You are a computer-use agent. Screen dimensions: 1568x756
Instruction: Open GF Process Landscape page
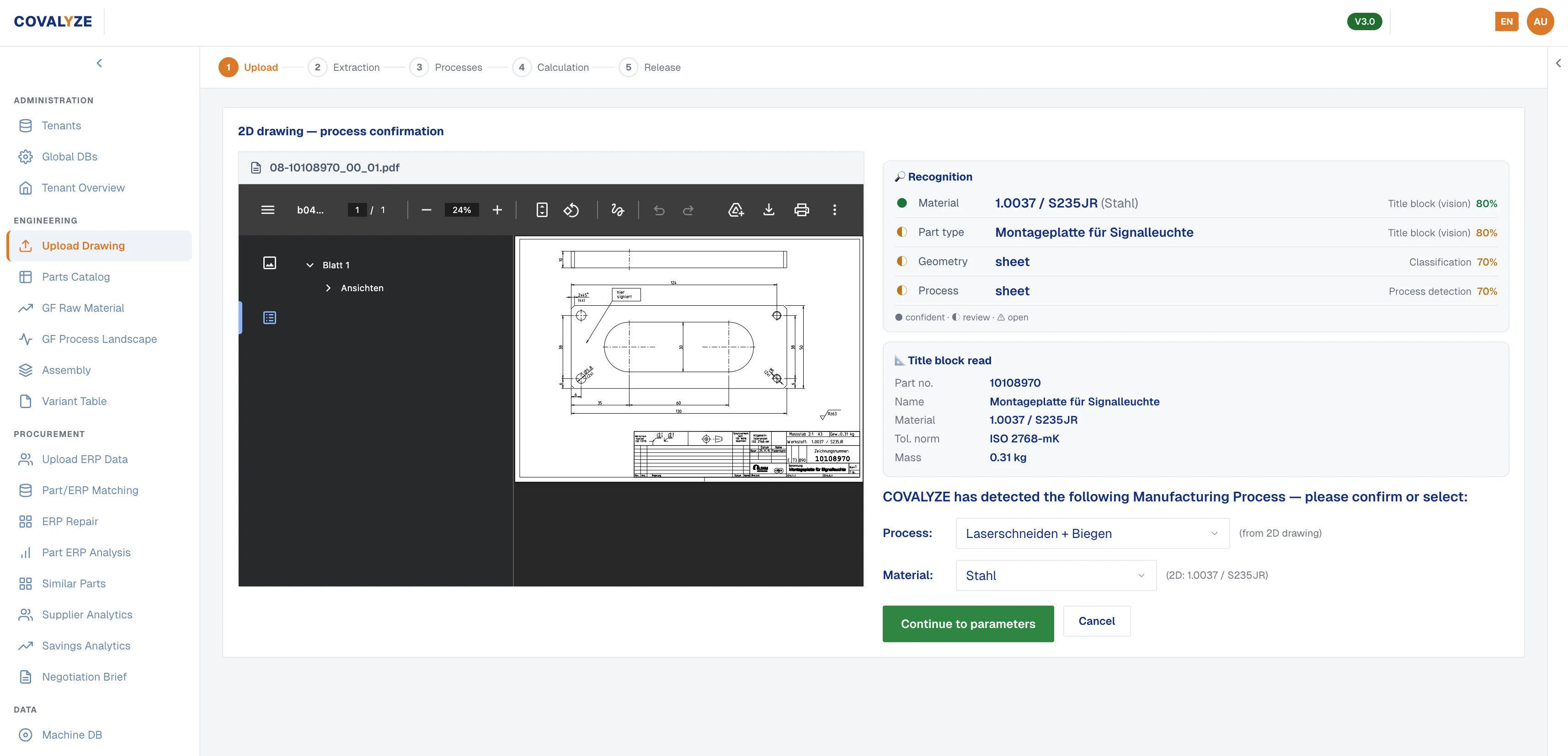point(99,339)
